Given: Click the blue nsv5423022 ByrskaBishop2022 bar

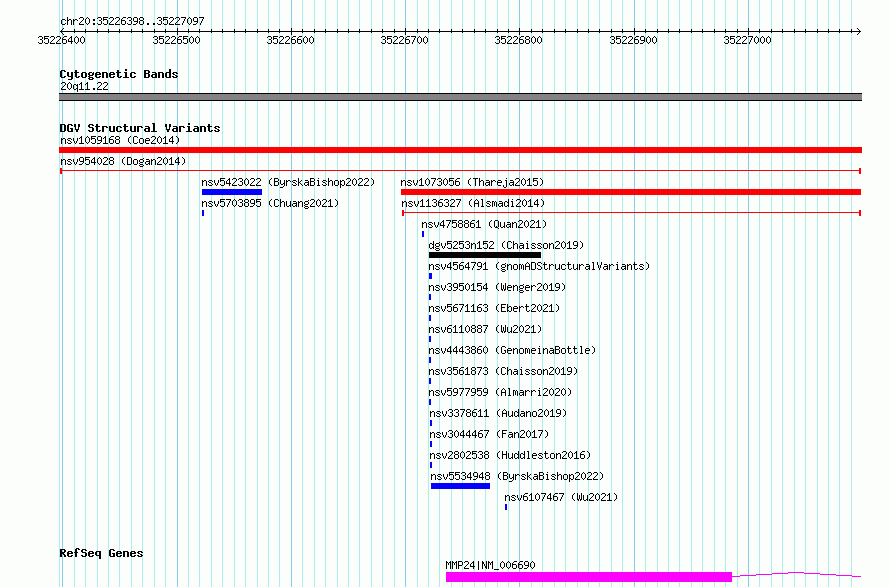Looking at the screenshot, I should (x=232, y=192).
